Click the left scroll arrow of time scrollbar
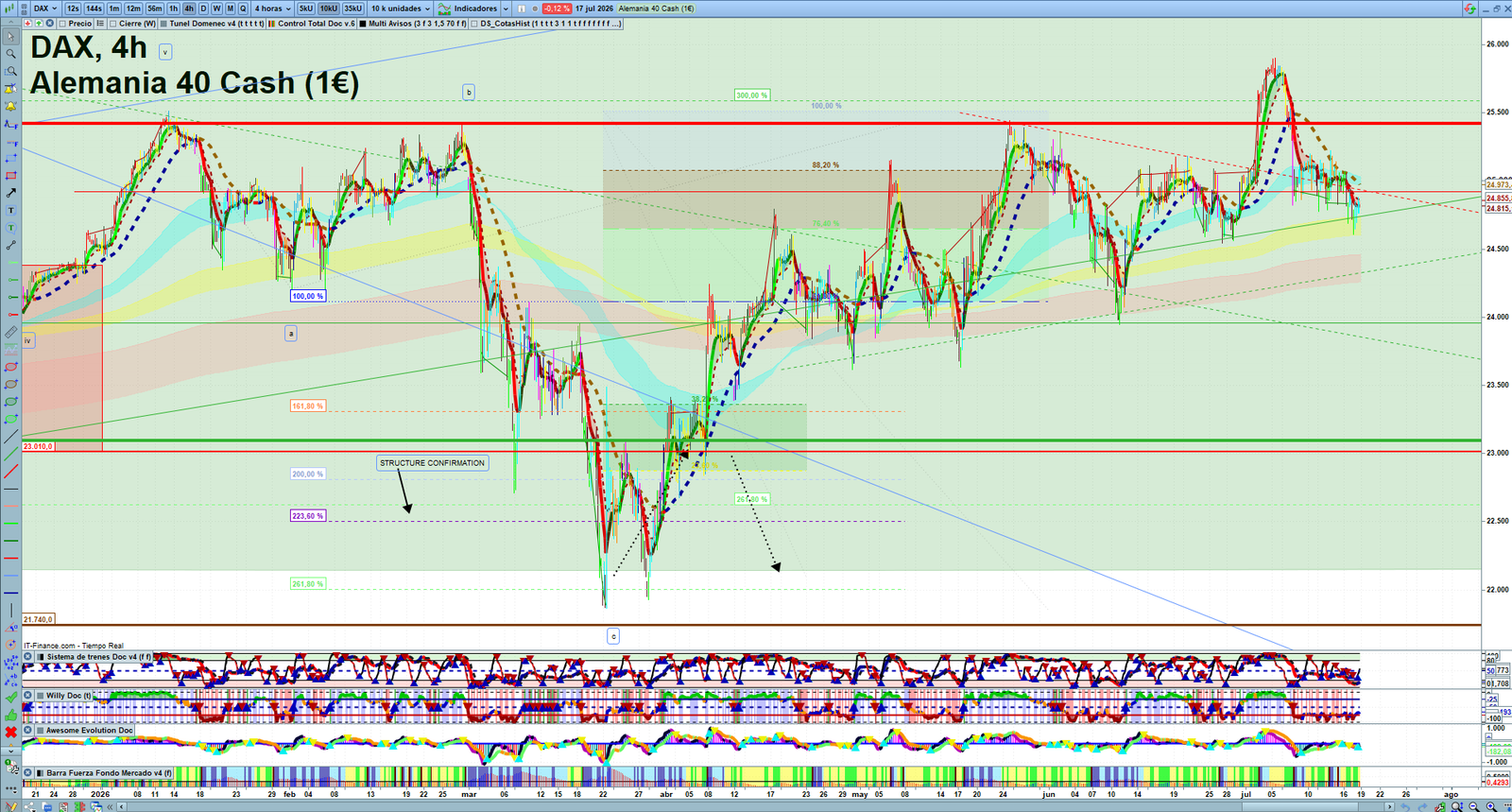1512x812 pixels. point(122,806)
